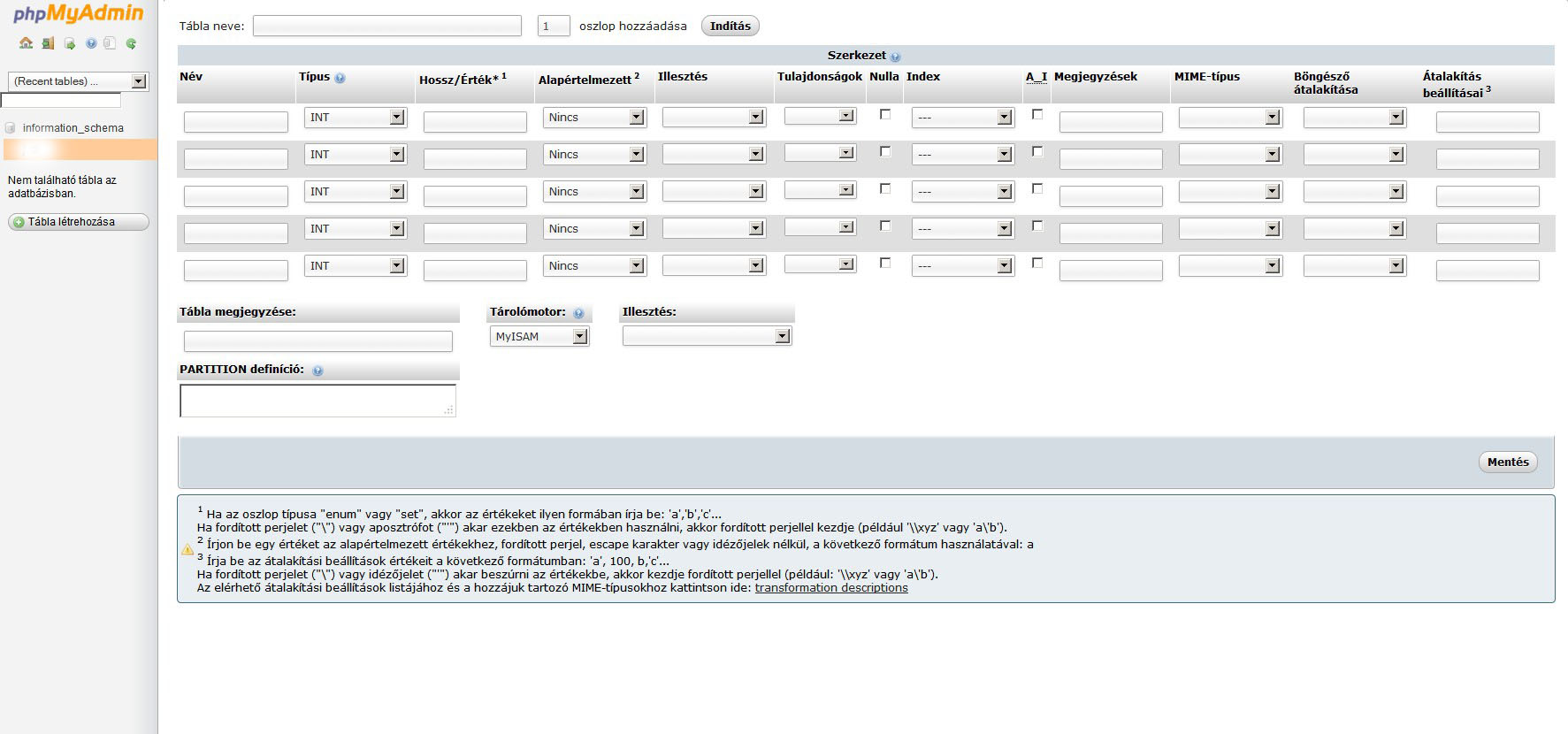Click the phpMyAdmin logo
This screenshot has width=1568, height=734.
(x=78, y=13)
